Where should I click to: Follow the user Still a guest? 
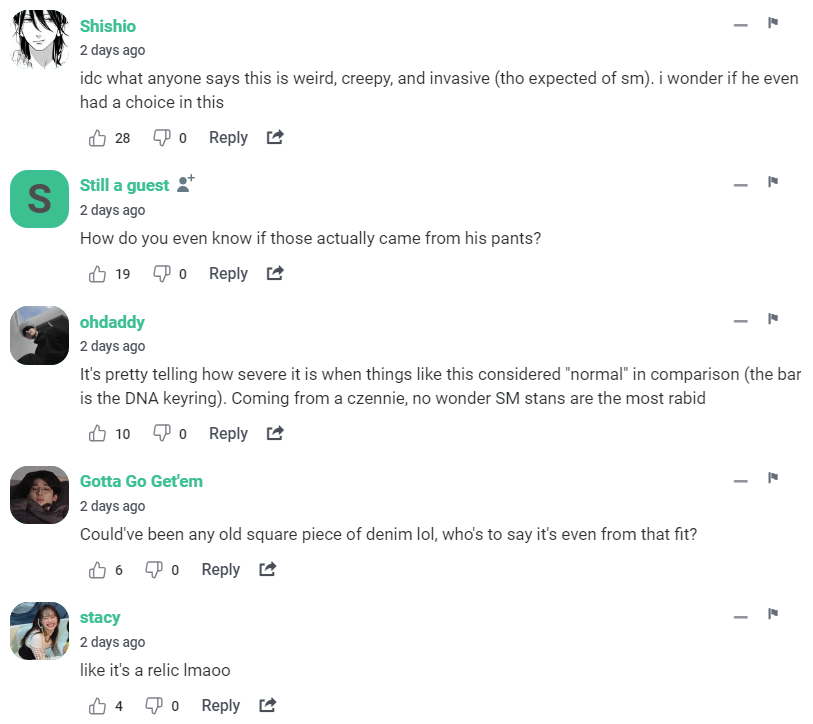coord(185,184)
